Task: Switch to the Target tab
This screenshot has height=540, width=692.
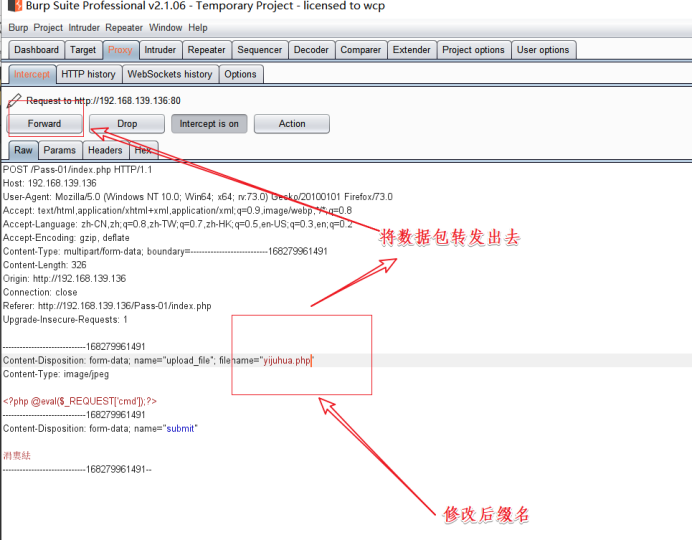Action: pyautogui.click(x=83, y=50)
